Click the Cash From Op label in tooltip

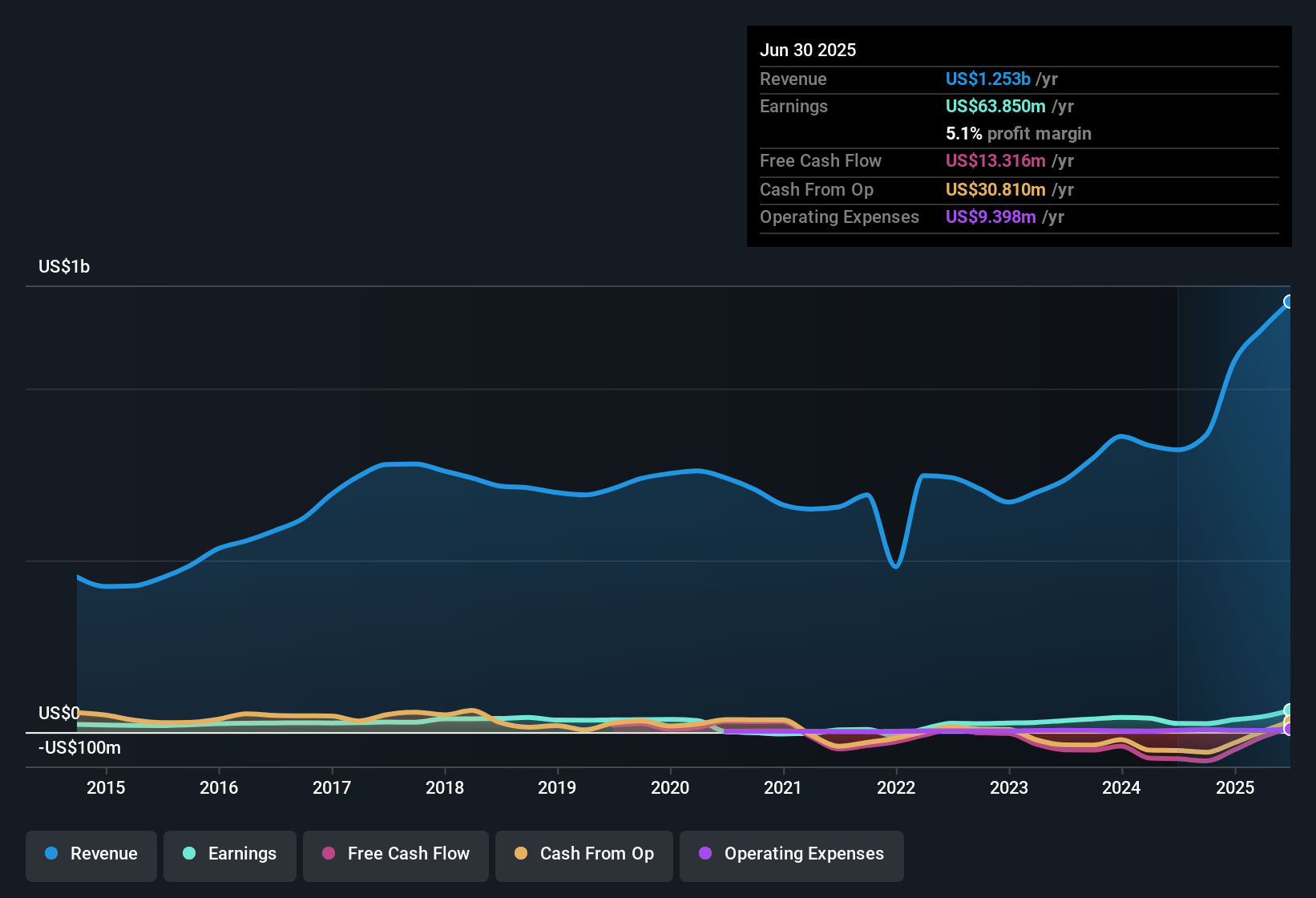pyautogui.click(x=817, y=189)
